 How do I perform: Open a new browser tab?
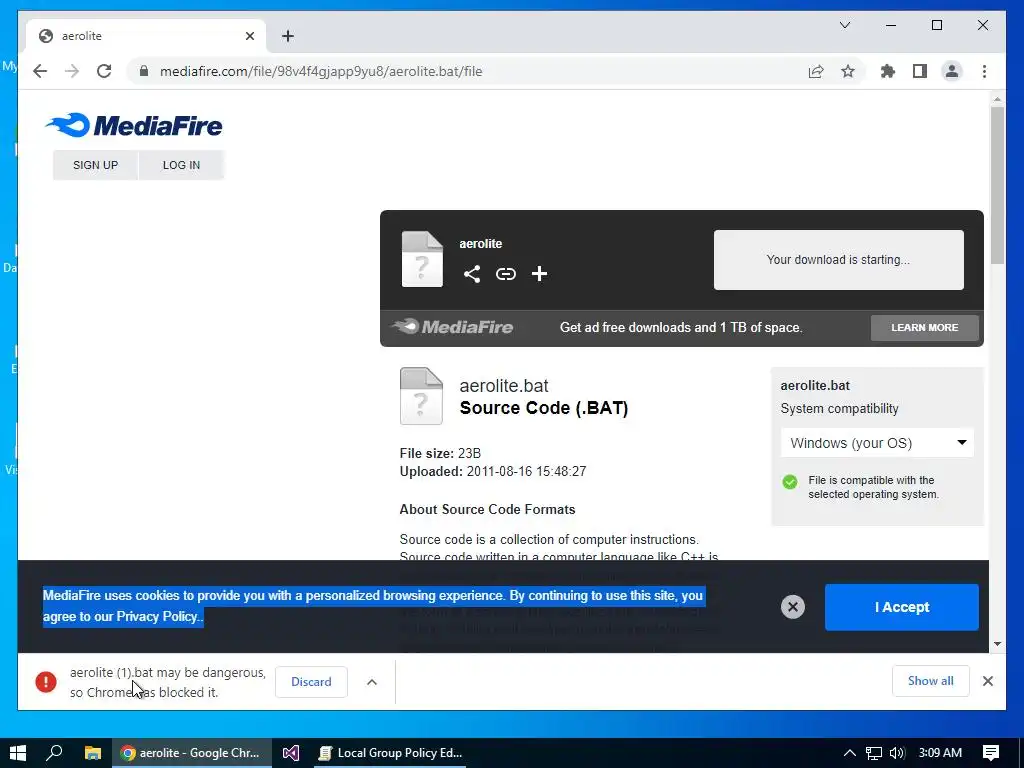point(288,36)
